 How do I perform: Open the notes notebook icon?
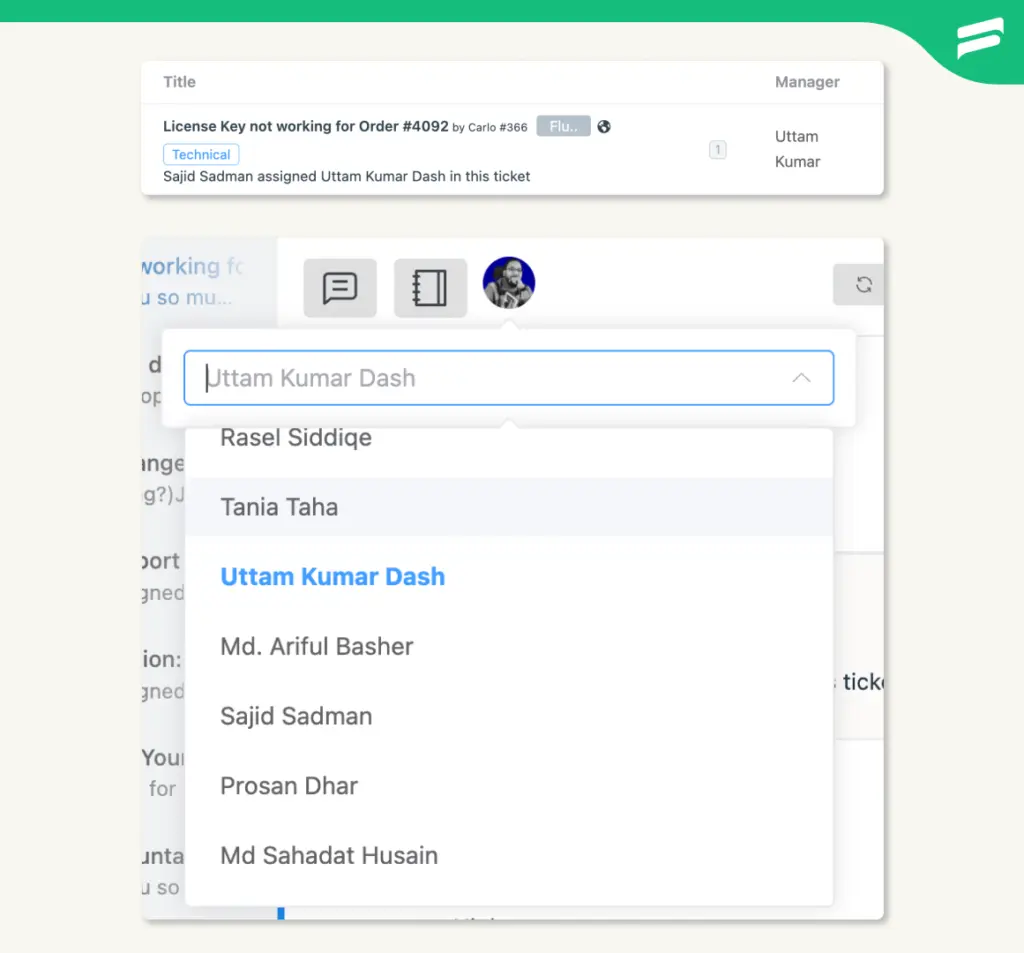click(x=430, y=288)
